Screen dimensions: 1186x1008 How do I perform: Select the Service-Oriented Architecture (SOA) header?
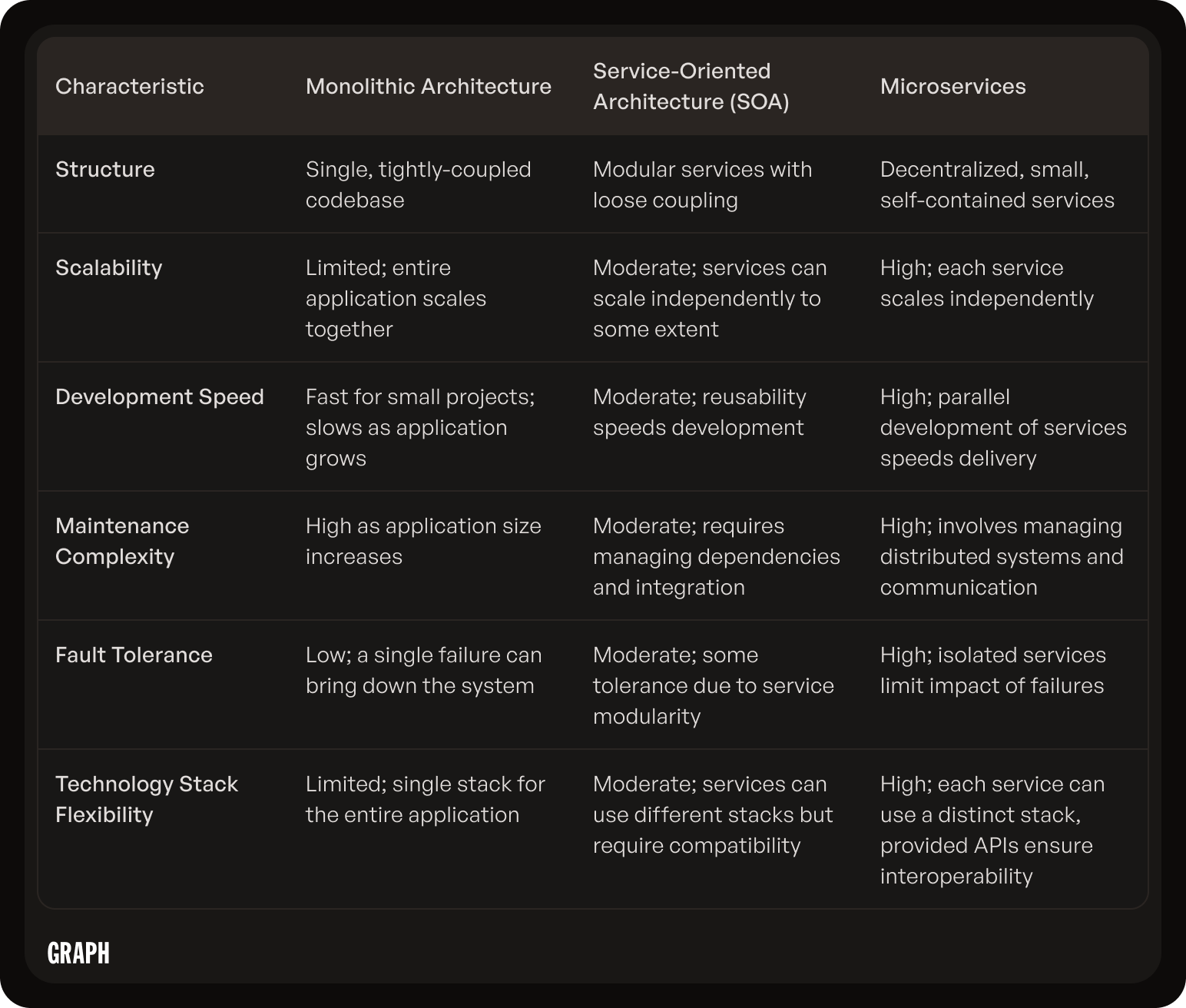pyautogui.click(x=691, y=86)
